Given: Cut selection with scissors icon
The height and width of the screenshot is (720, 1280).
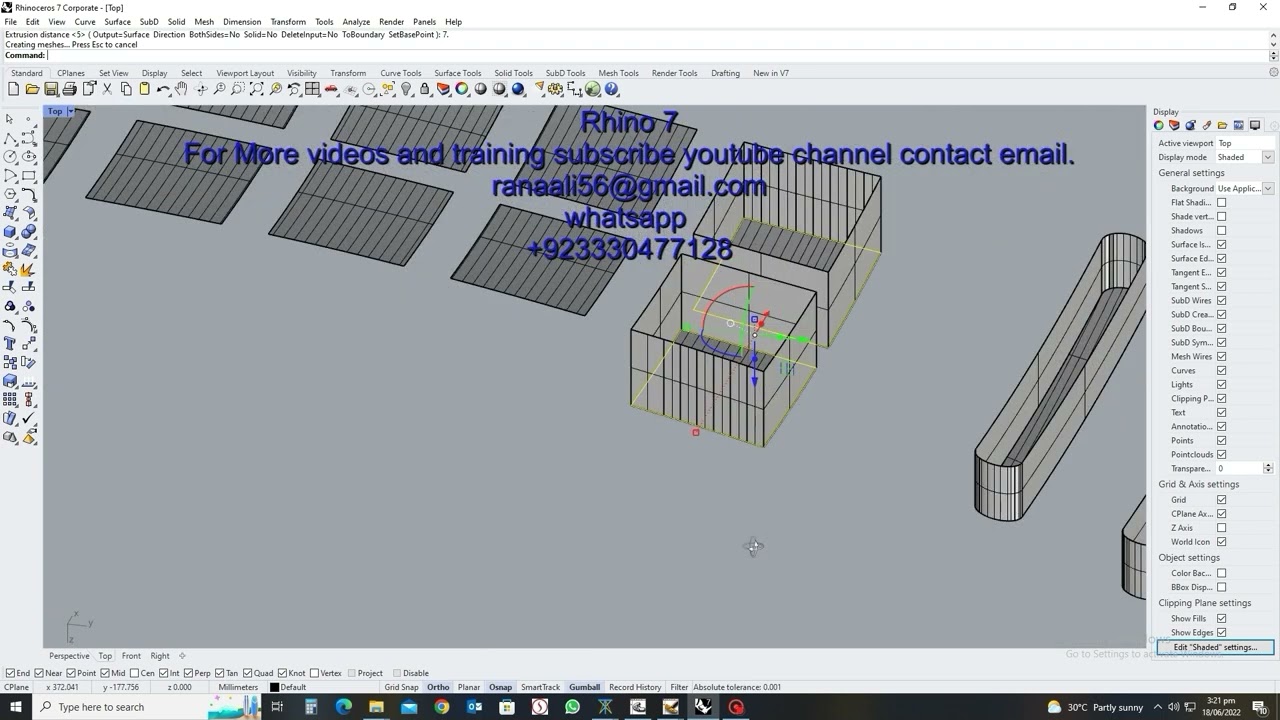Looking at the screenshot, I should pos(107,89).
